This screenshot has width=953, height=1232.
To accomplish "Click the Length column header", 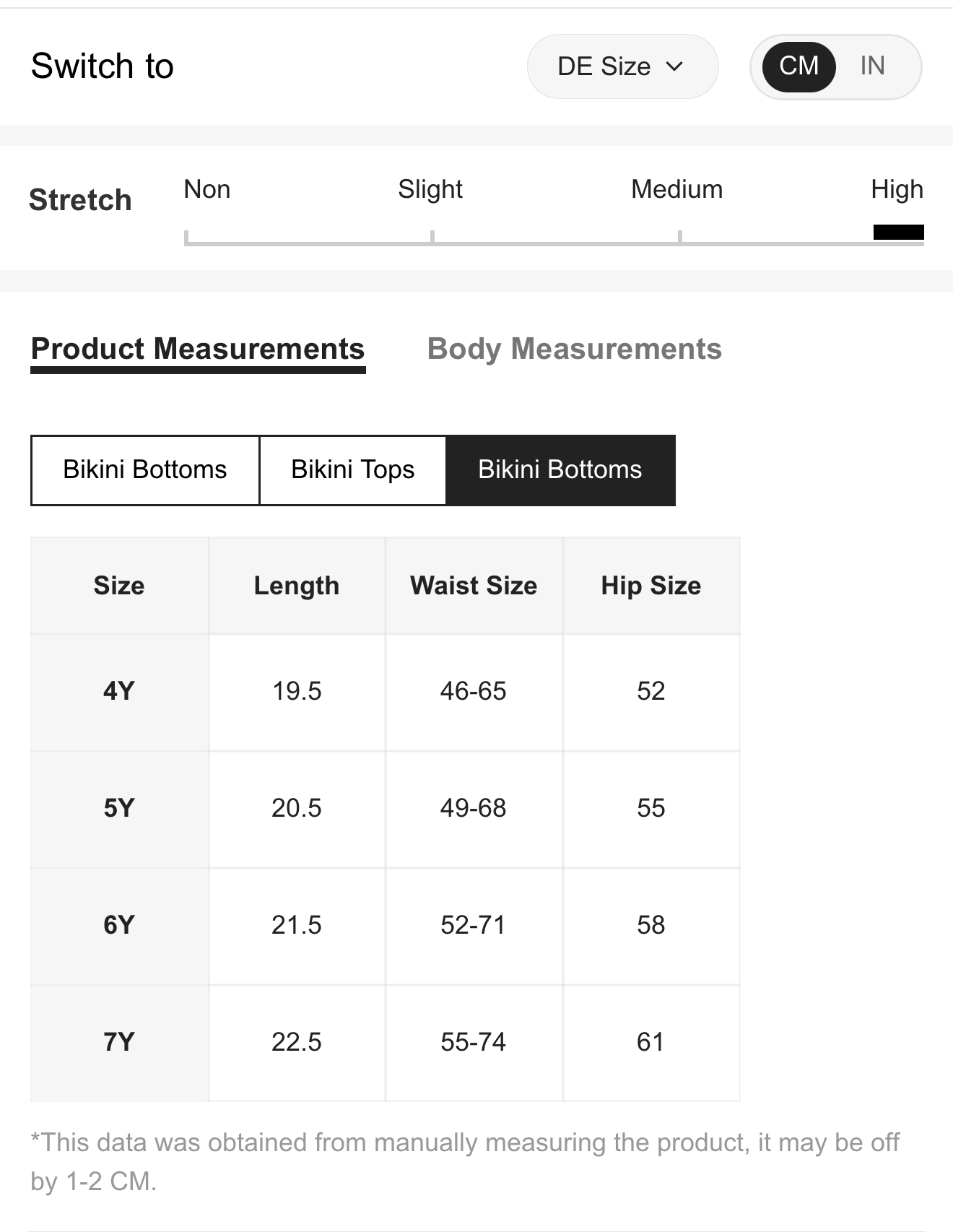I will (x=297, y=586).
